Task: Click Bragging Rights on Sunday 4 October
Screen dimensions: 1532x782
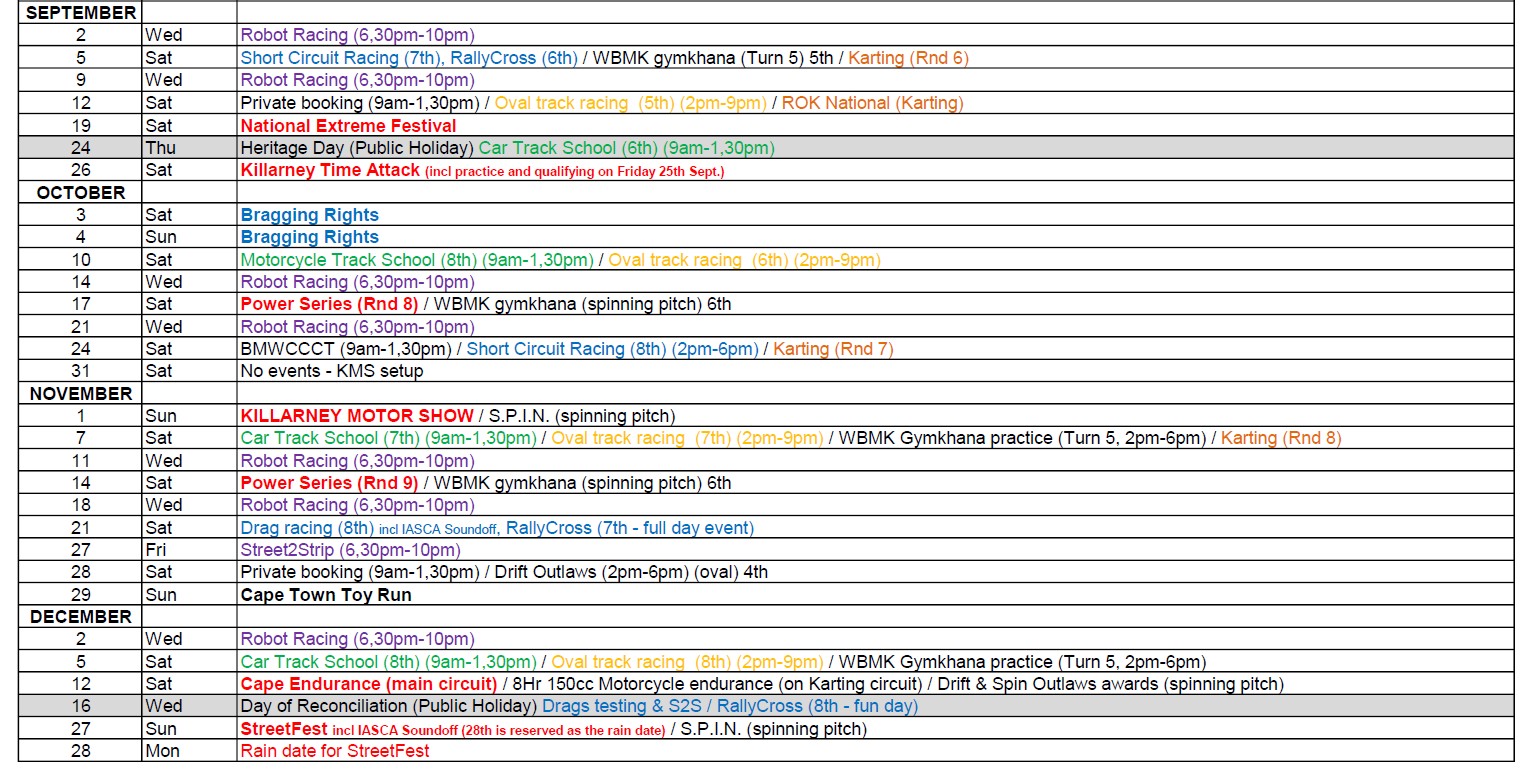Action: pyautogui.click(x=309, y=237)
